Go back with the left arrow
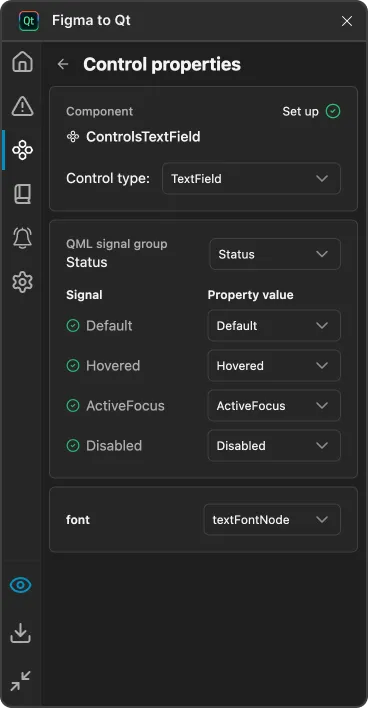The height and width of the screenshot is (708, 368). [x=63, y=64]
